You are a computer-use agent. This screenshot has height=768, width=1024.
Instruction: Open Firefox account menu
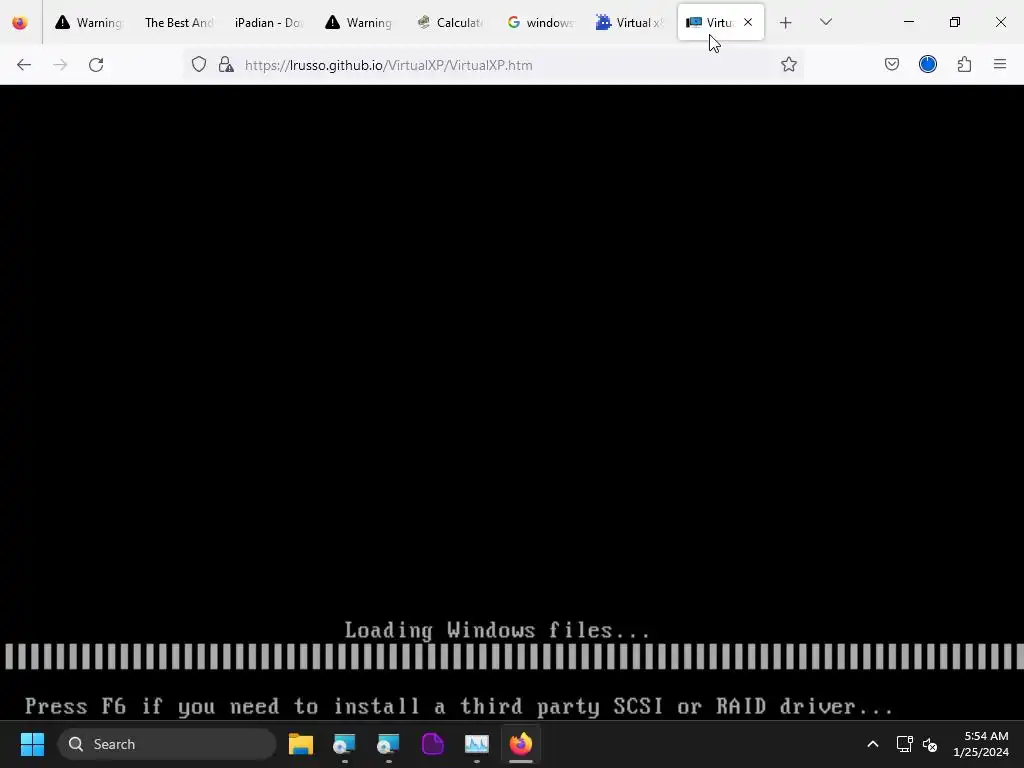(928, 64)
